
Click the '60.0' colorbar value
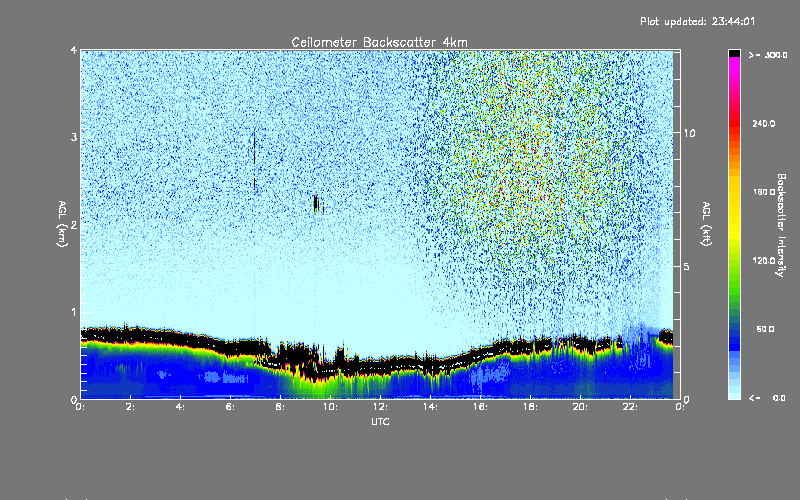pyautogui.click(x=765, y=329)
